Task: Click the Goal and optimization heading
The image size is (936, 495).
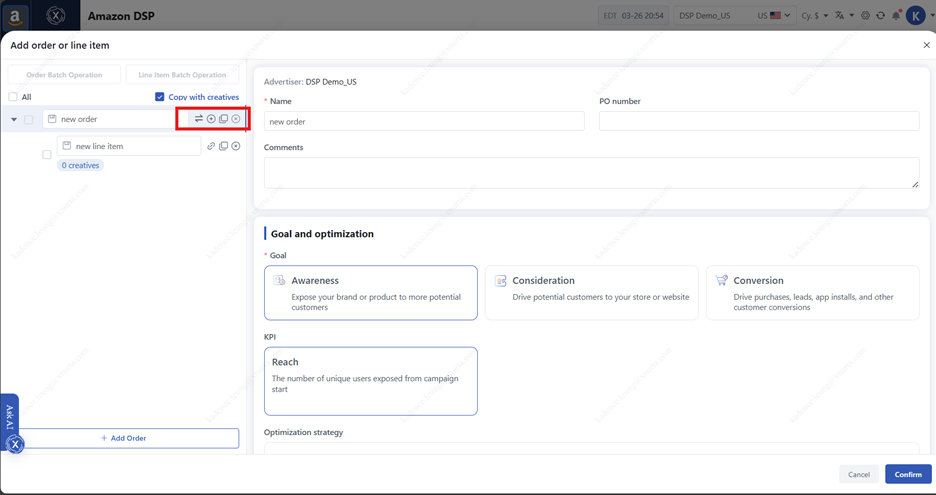Action: point(322,233)
